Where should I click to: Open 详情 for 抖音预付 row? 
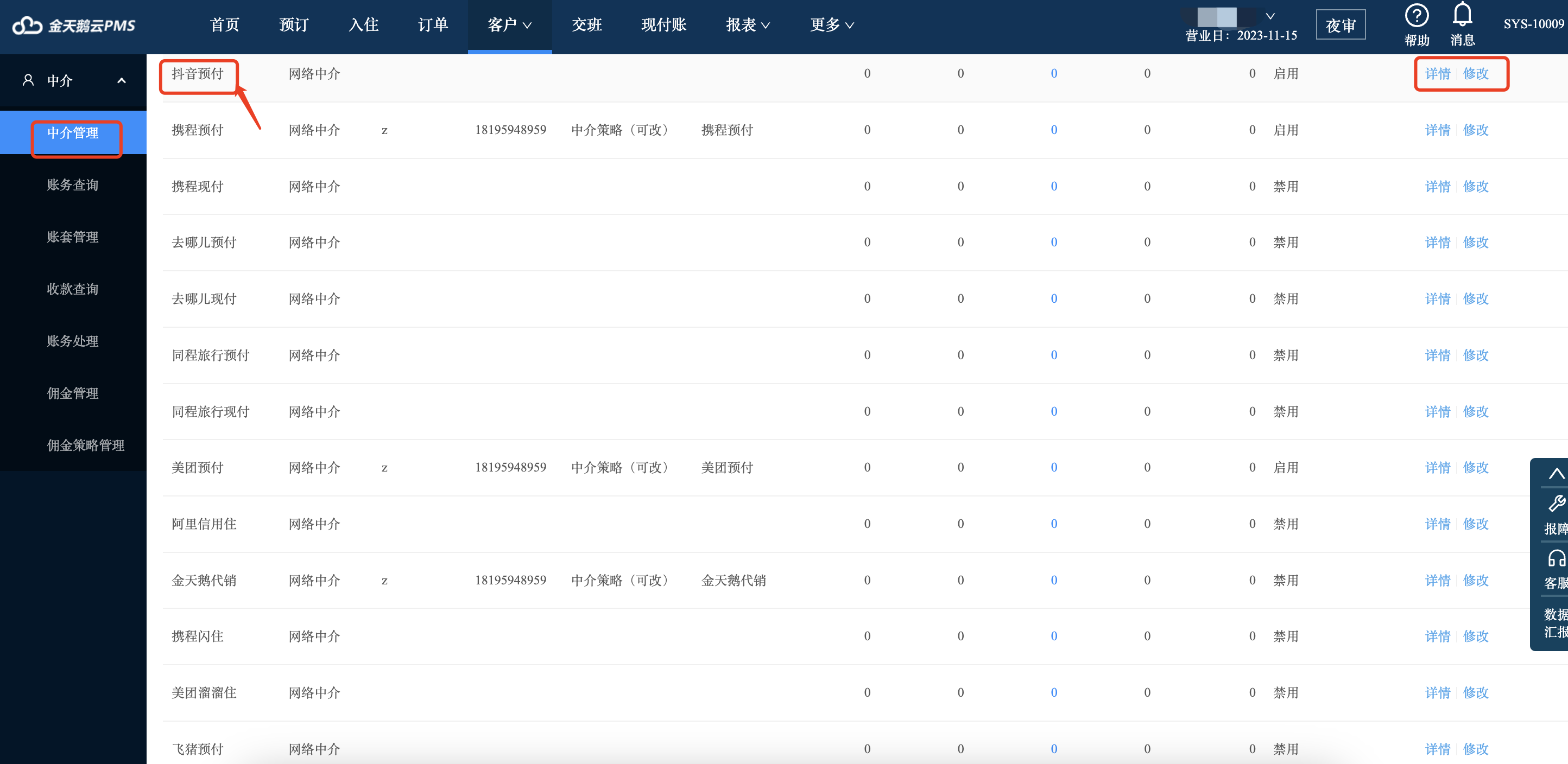point(1437,74)
